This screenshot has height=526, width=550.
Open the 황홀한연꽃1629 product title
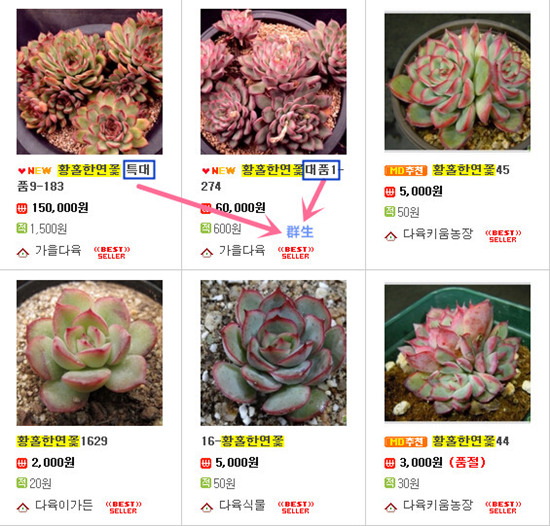tap(62, 441)
